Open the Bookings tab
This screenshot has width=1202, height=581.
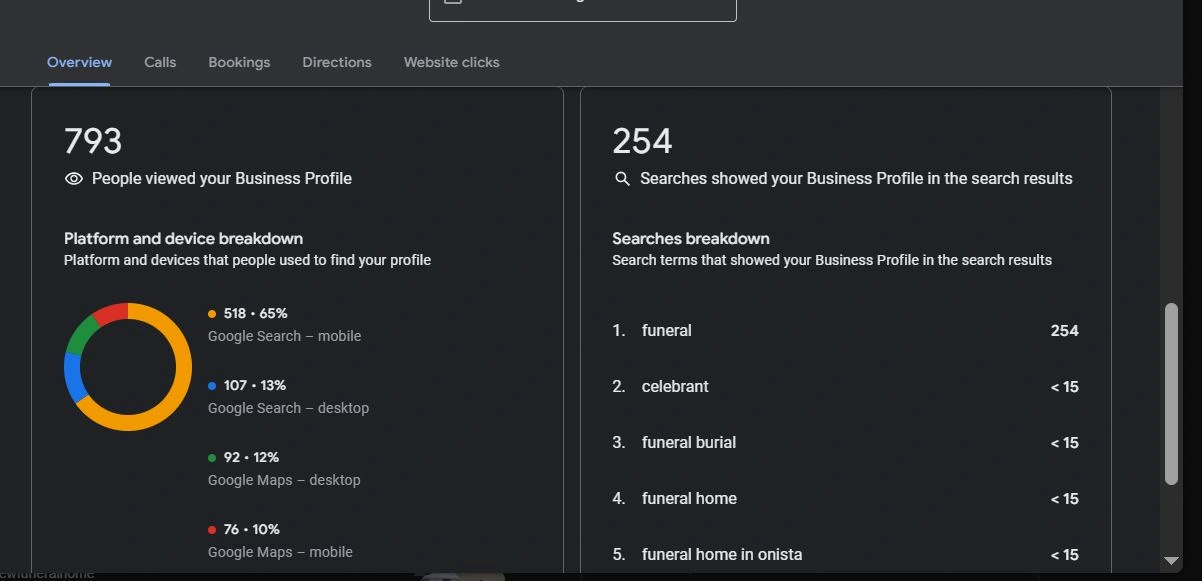(x=239, y=62)
